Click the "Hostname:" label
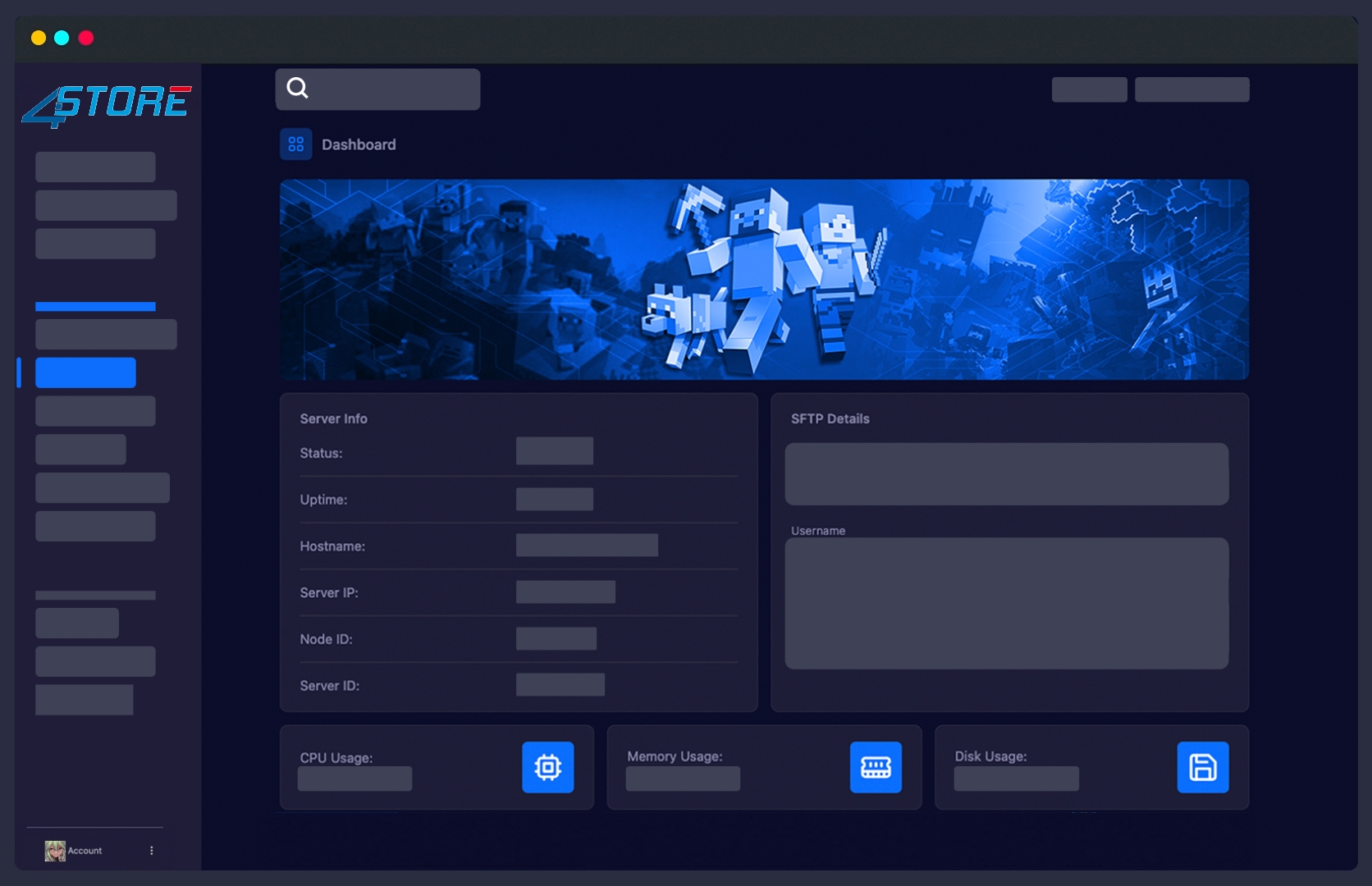1372x886 pixels. tap(332, 546)
